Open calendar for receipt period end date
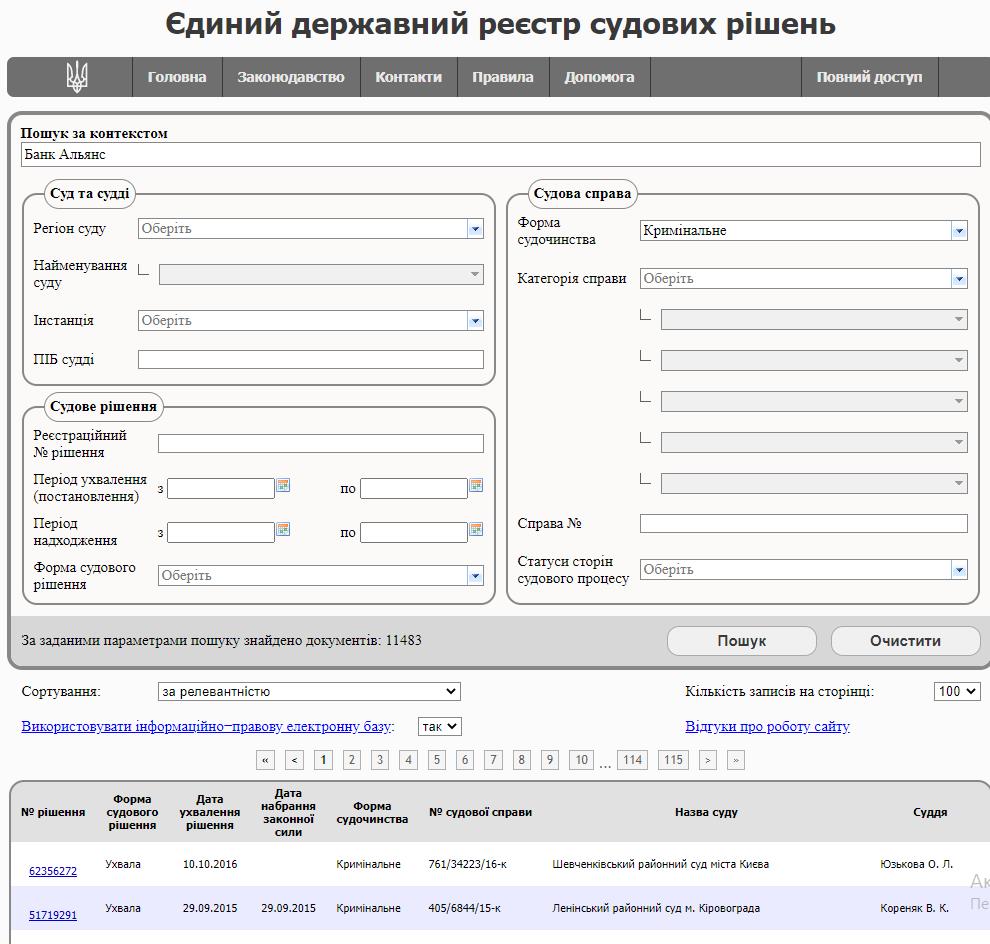The height and width of the screenshot is (944, 990). tap(476, 529)
